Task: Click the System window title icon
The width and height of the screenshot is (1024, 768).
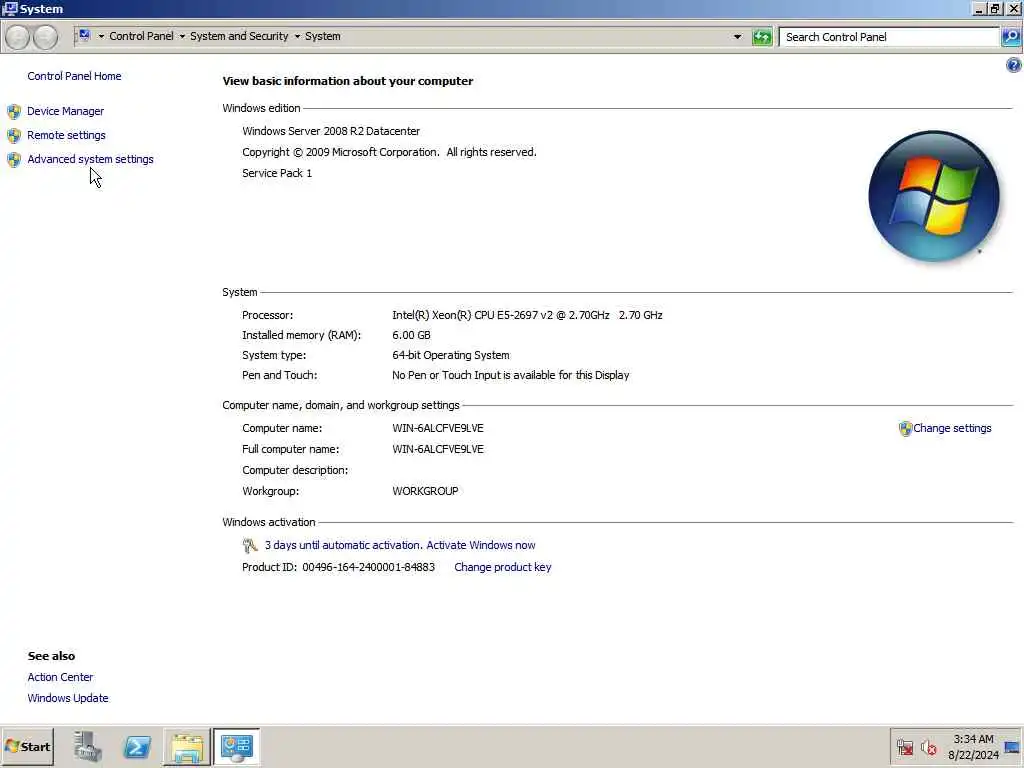Action: 10,8
